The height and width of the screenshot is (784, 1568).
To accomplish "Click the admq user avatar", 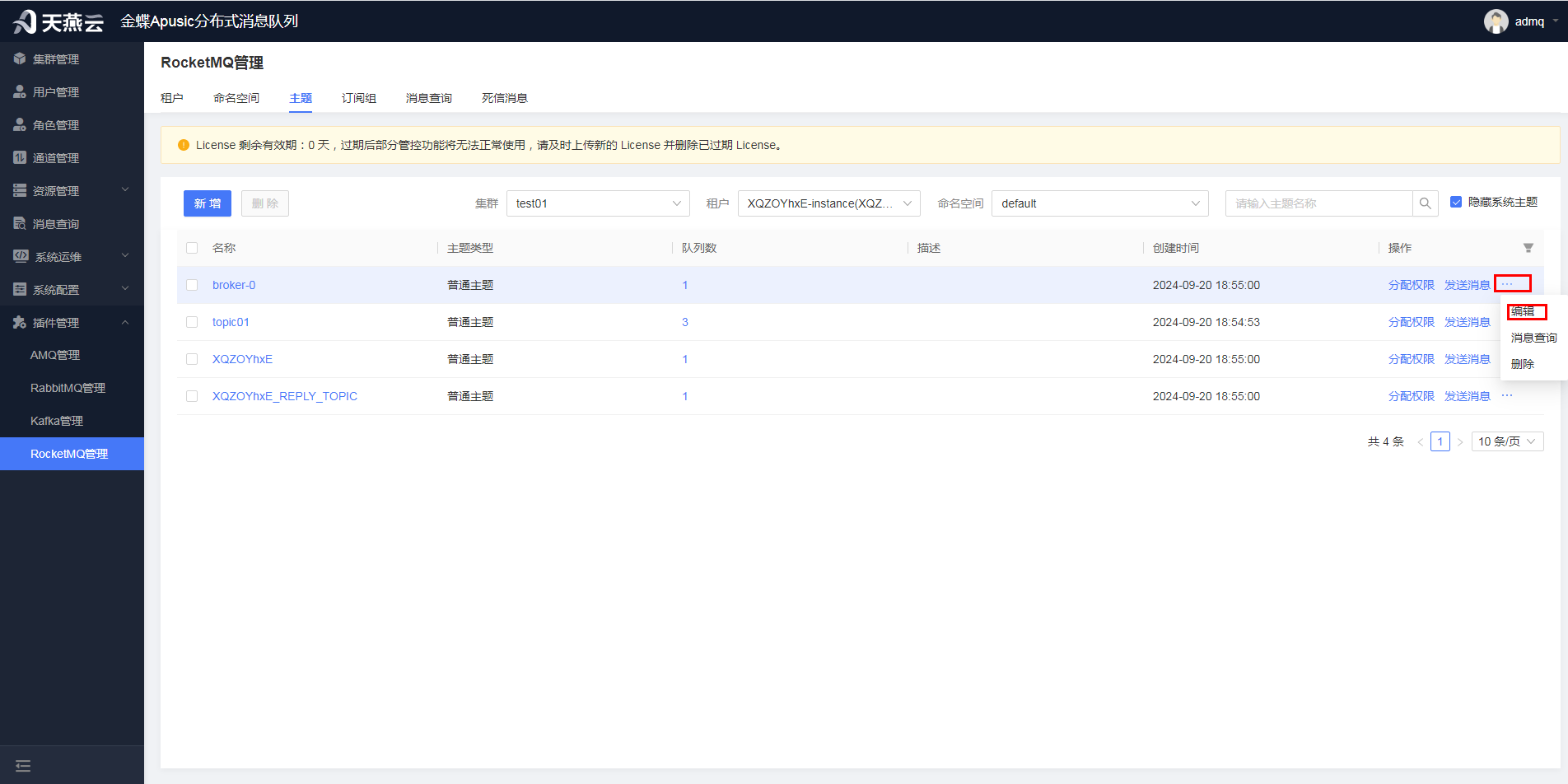I will [x=1496, y=21].
